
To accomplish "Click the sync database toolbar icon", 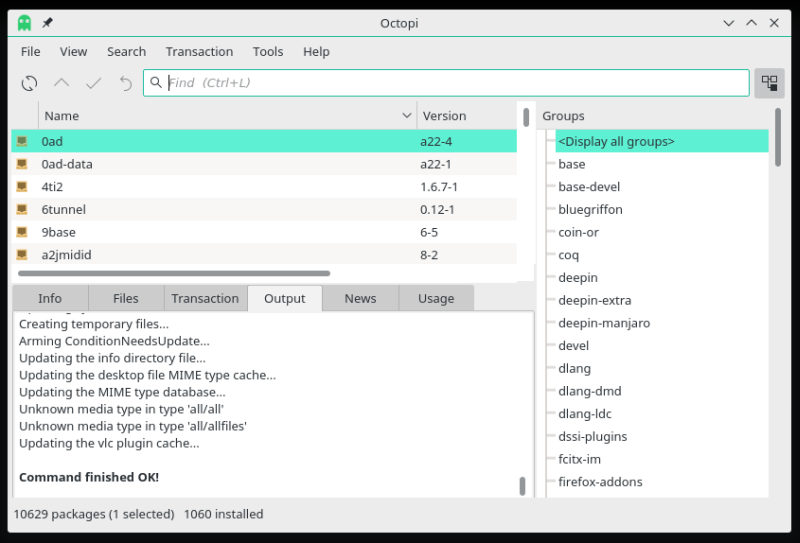I will 29,83.
